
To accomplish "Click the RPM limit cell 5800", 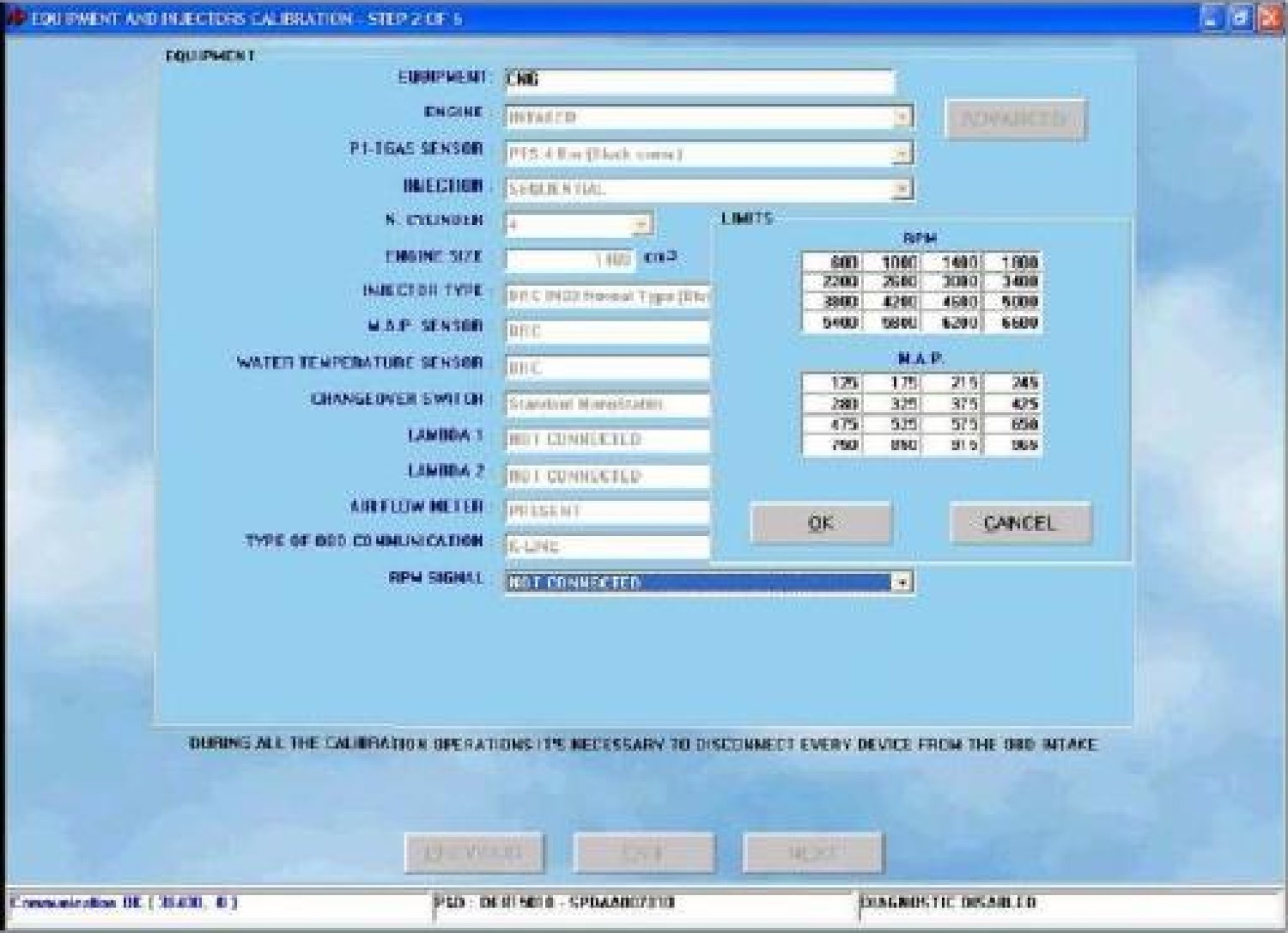I will (x=892, y=323).
